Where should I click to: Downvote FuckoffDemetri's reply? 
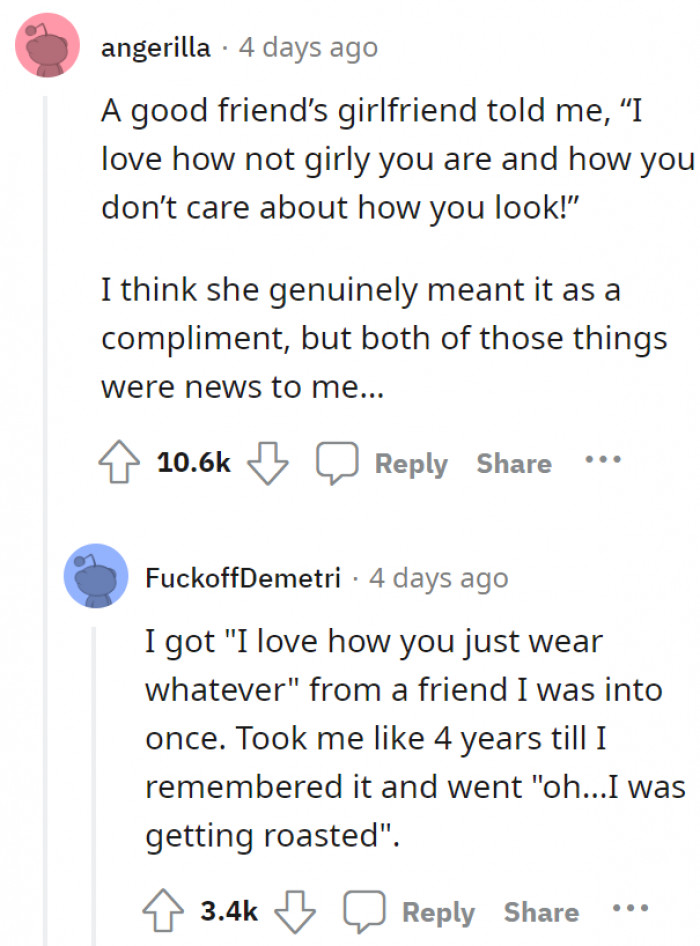[x=293, y=911]
